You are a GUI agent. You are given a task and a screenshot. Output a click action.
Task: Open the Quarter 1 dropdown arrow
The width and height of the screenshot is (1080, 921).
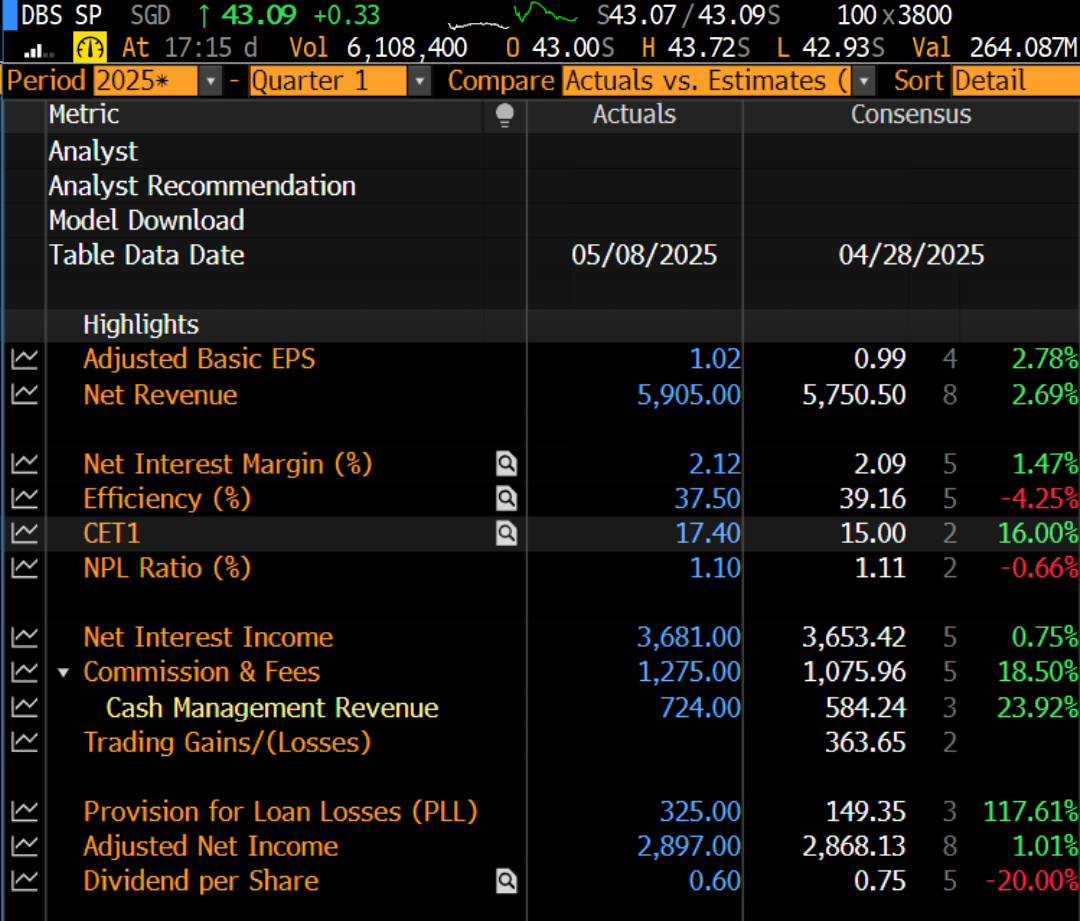(419, 81)
